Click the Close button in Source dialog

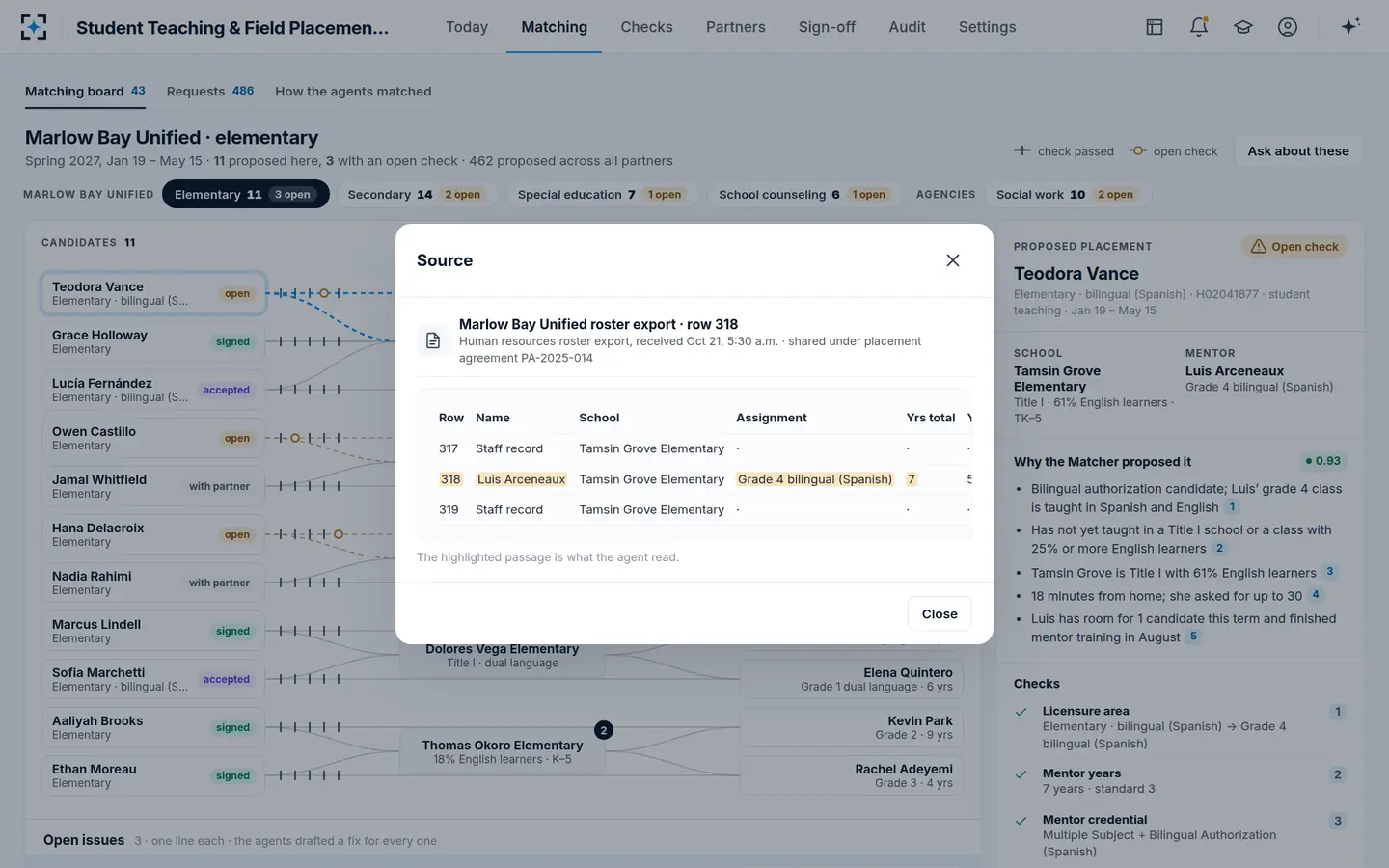pos(940,614)
